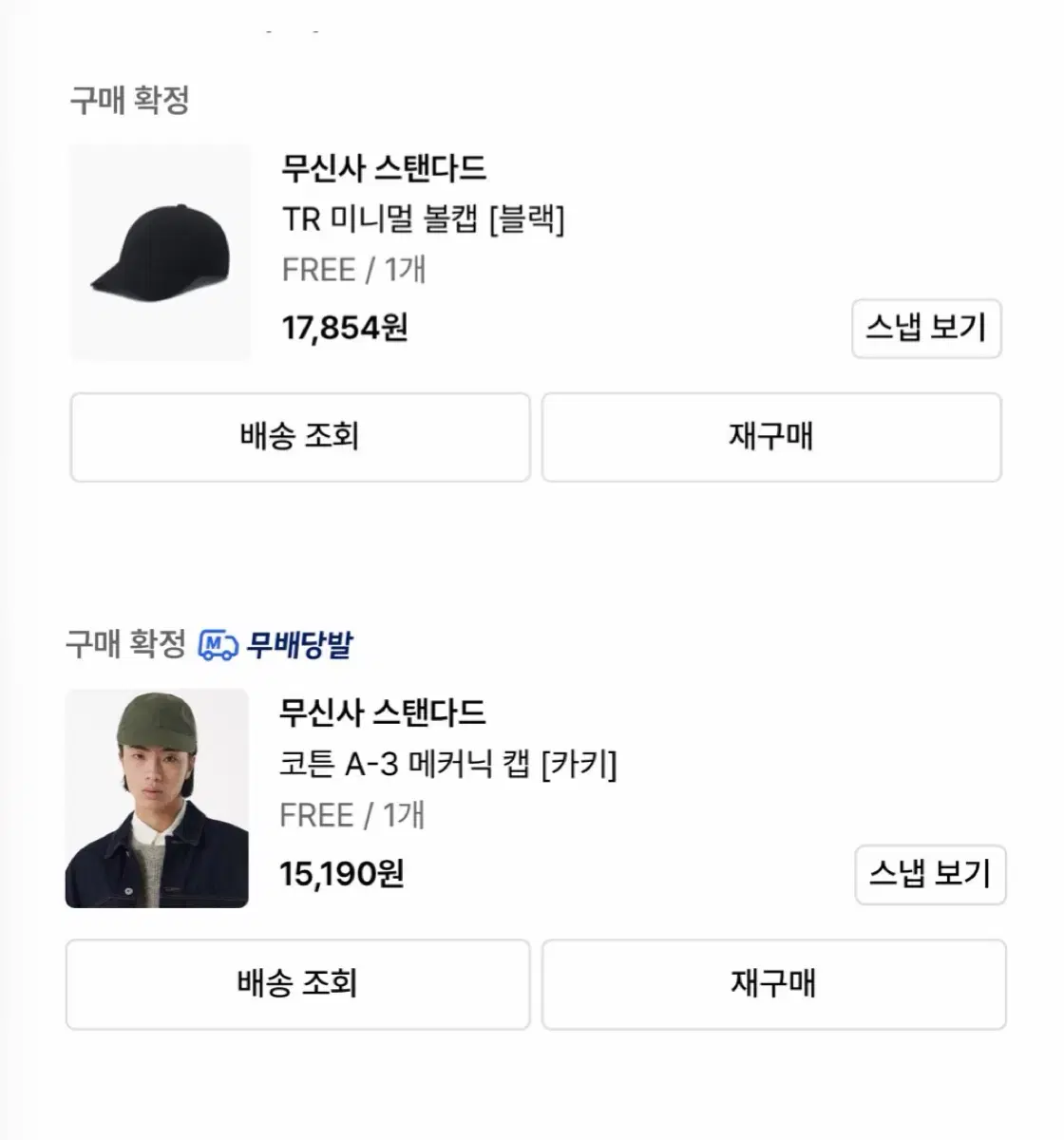Open the TR 미니멀 볼캡 [블랙] product title

[423, 220]
